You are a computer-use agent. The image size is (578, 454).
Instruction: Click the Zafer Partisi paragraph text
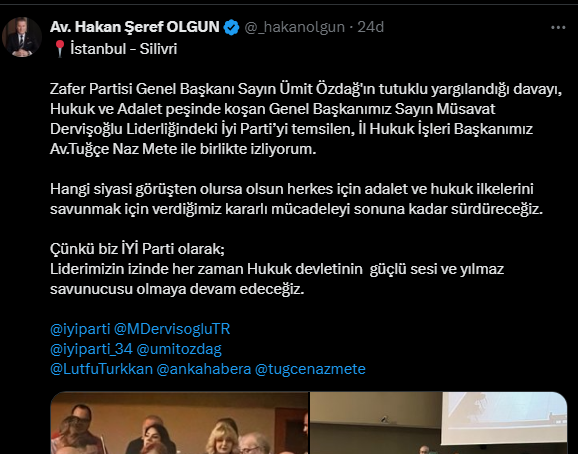(306, 119)
